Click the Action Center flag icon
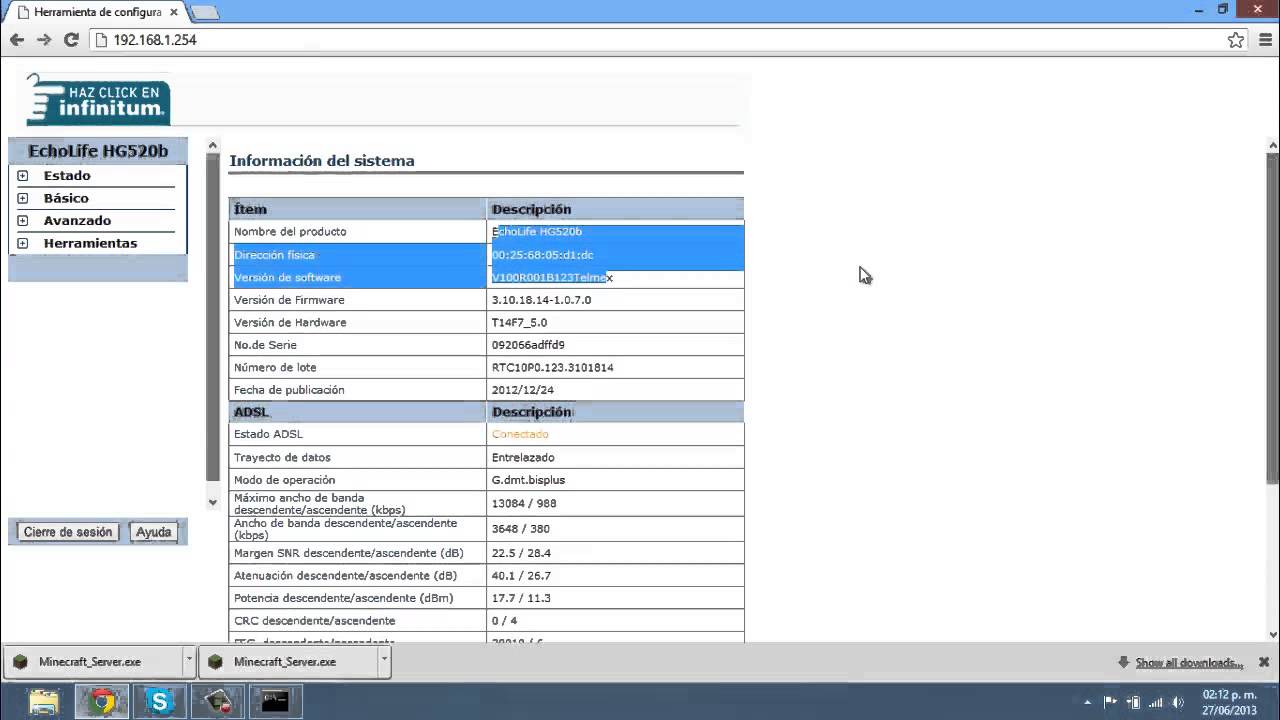This screenshot has width=1280, height=720. click(1110, 702)
